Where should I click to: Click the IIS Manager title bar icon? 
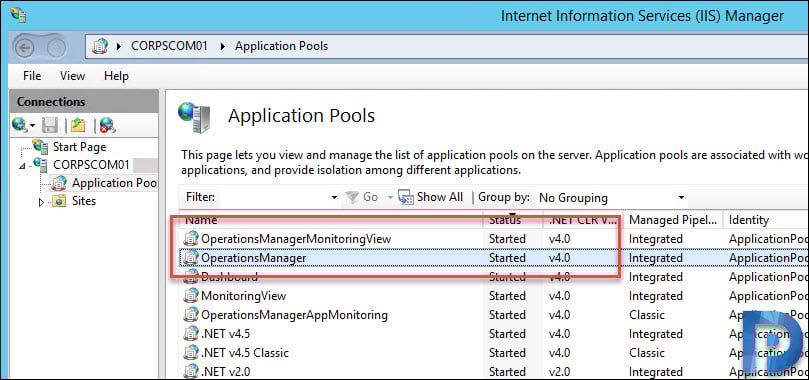(18, 14)
